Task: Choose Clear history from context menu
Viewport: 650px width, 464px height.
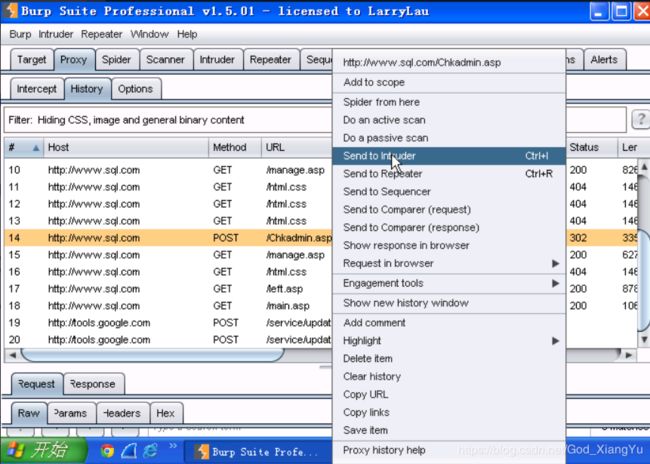Action: (x=449, y=377)
